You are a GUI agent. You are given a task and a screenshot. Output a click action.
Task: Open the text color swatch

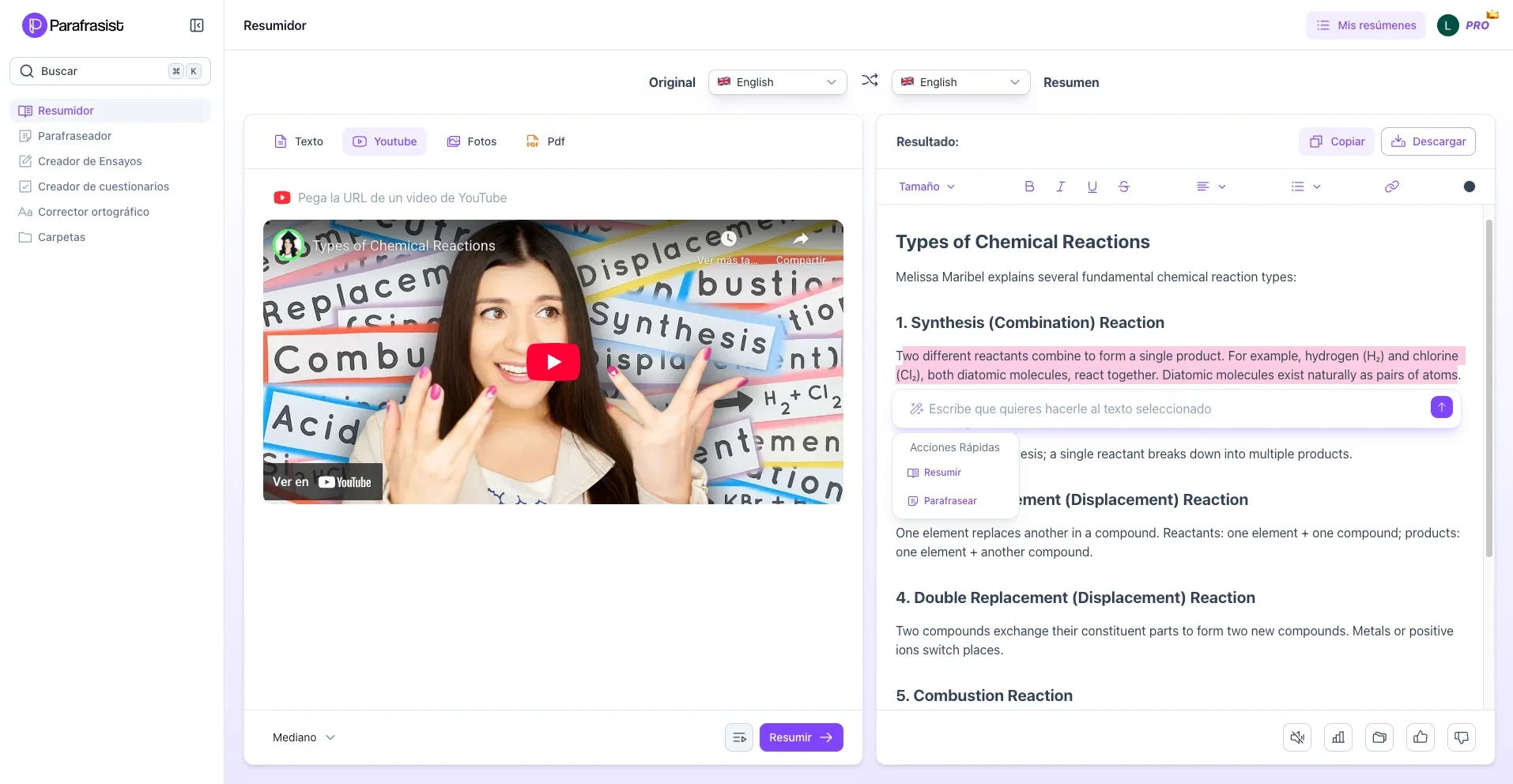(x=1470, y=187)
